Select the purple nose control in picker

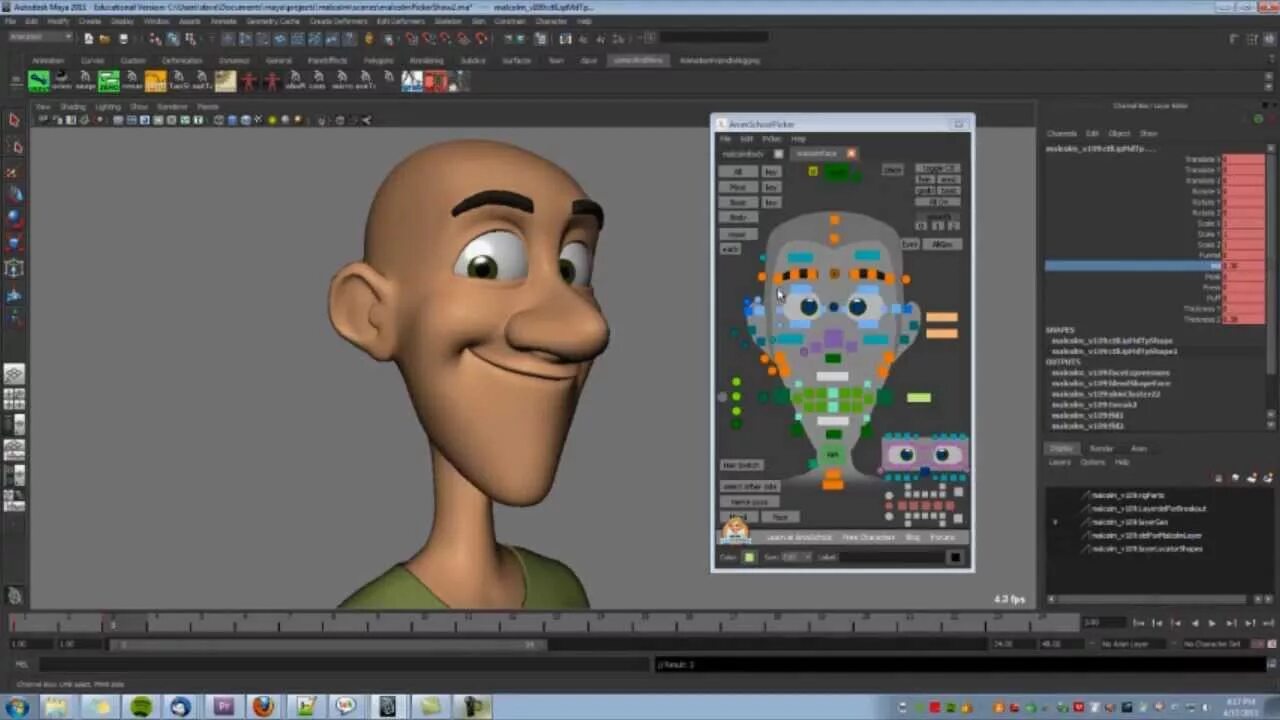tap(833, 339)
